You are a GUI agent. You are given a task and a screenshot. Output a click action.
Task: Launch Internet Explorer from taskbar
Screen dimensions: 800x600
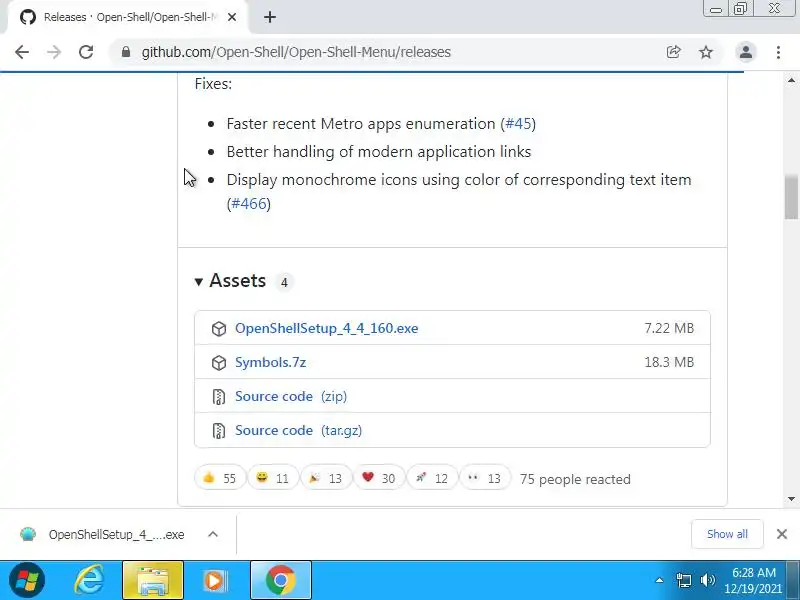pos(89,580)
